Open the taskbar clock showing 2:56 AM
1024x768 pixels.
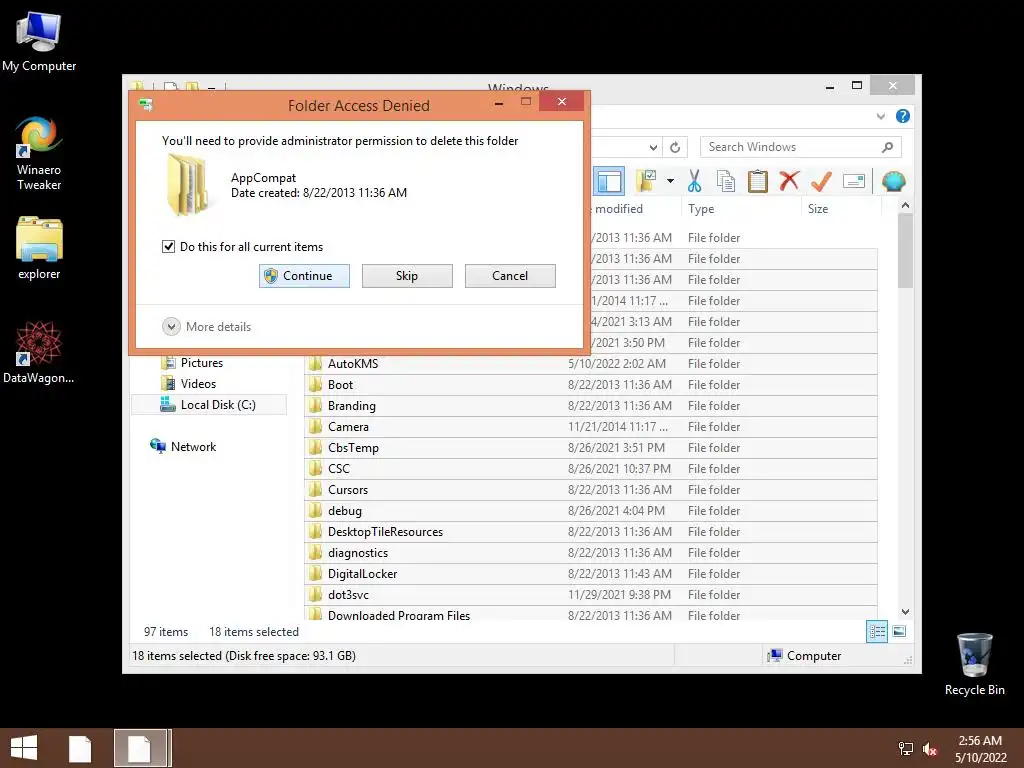[x=980, y=749]
